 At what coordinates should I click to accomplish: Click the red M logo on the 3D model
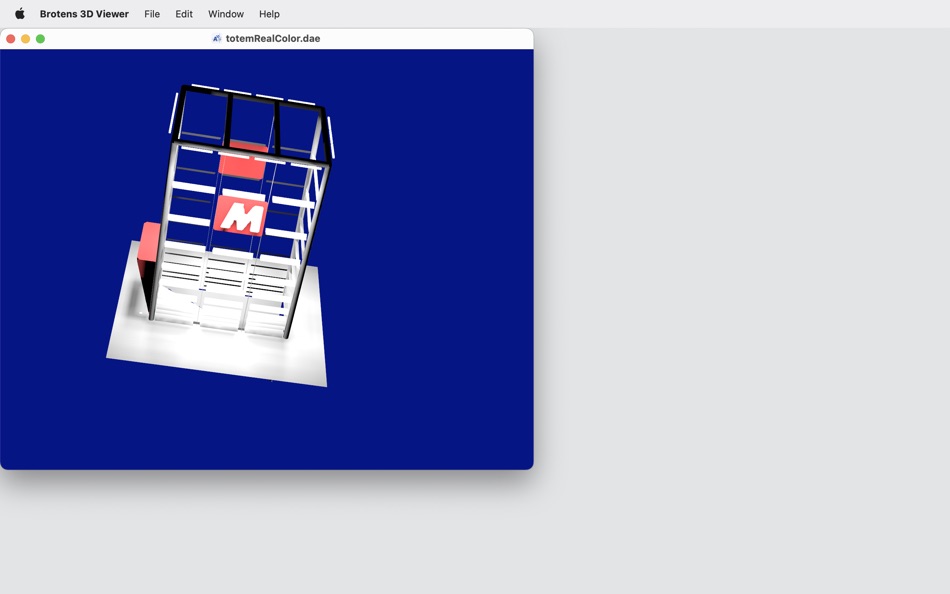[241, 216]
